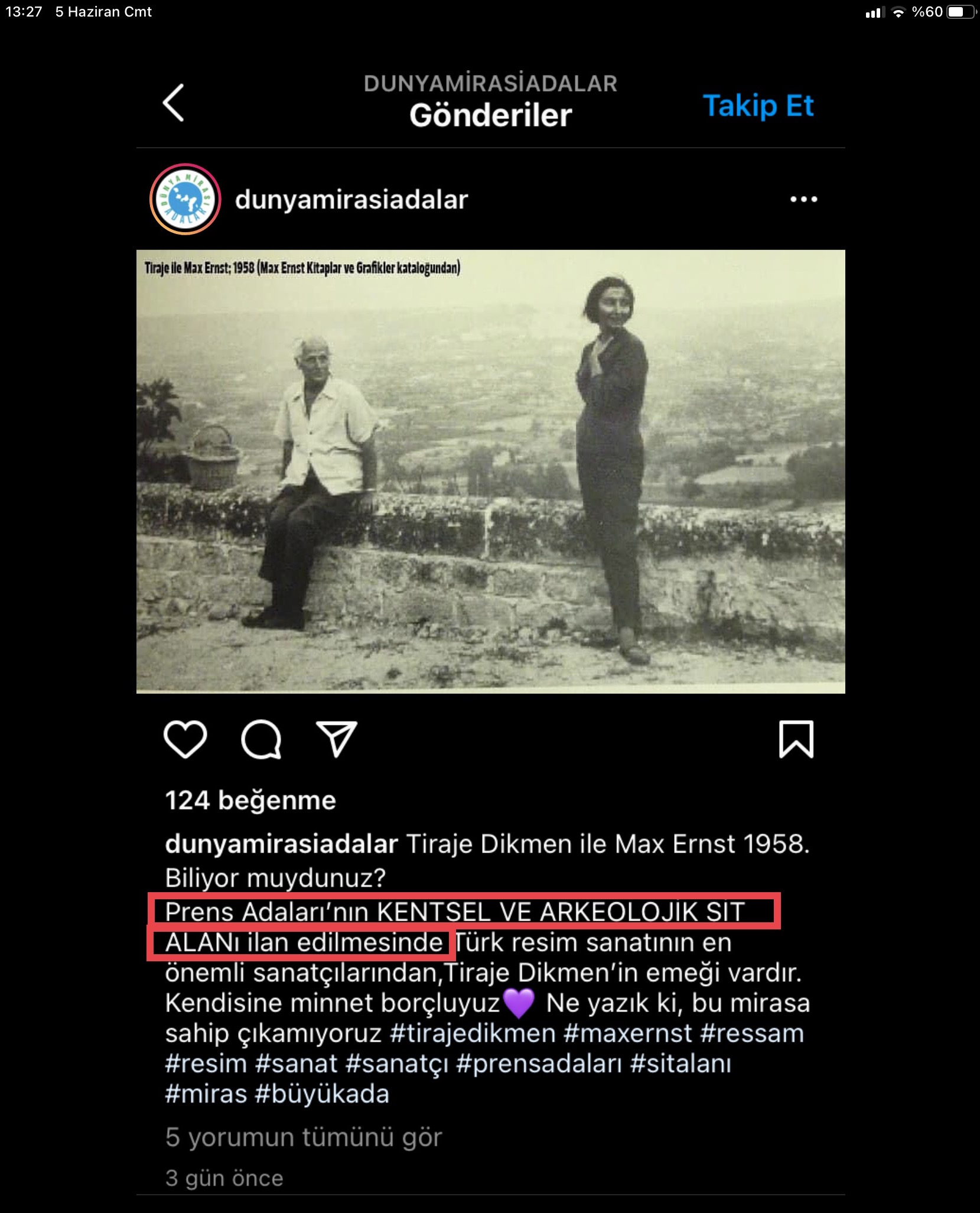Tap battery indicator in status bar

(961, 12)
